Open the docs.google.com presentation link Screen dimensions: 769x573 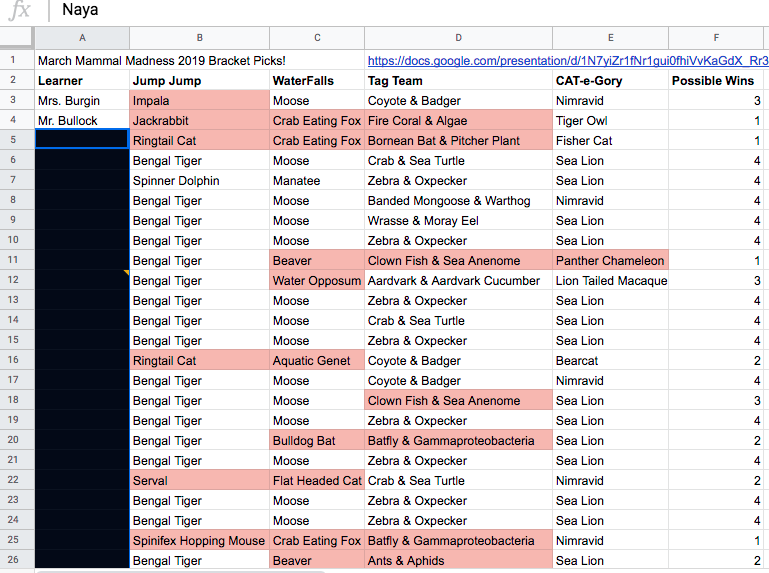[x=568, y=60]
